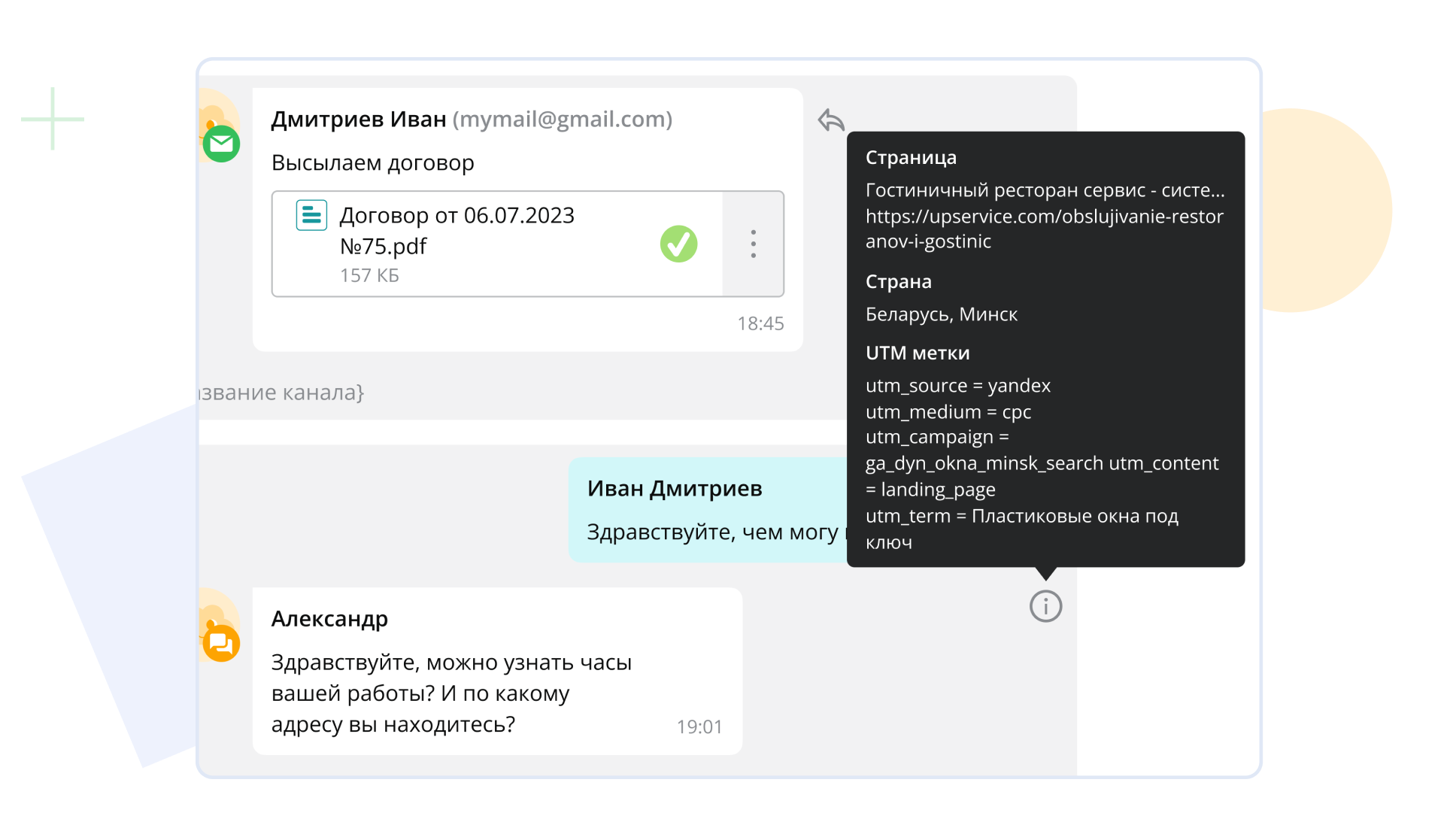Open the three-dot menu on the PDF attachment
Image resolution: width=1456 pixels, height=831 pixels.
pyautogui.click(x=753, y=243)
